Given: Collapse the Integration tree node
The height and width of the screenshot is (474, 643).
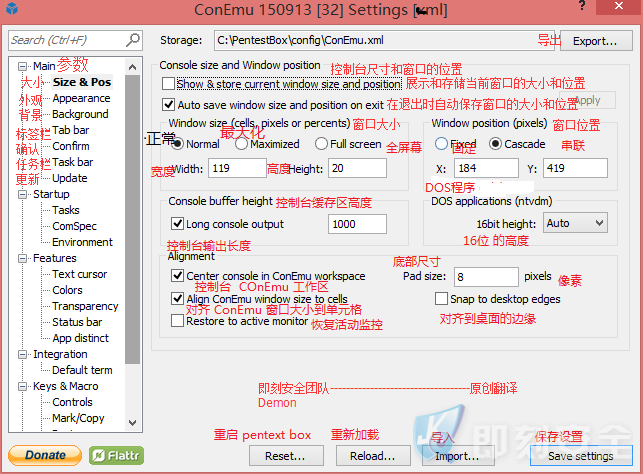Looking at the screenshot, I should (23, 354).
